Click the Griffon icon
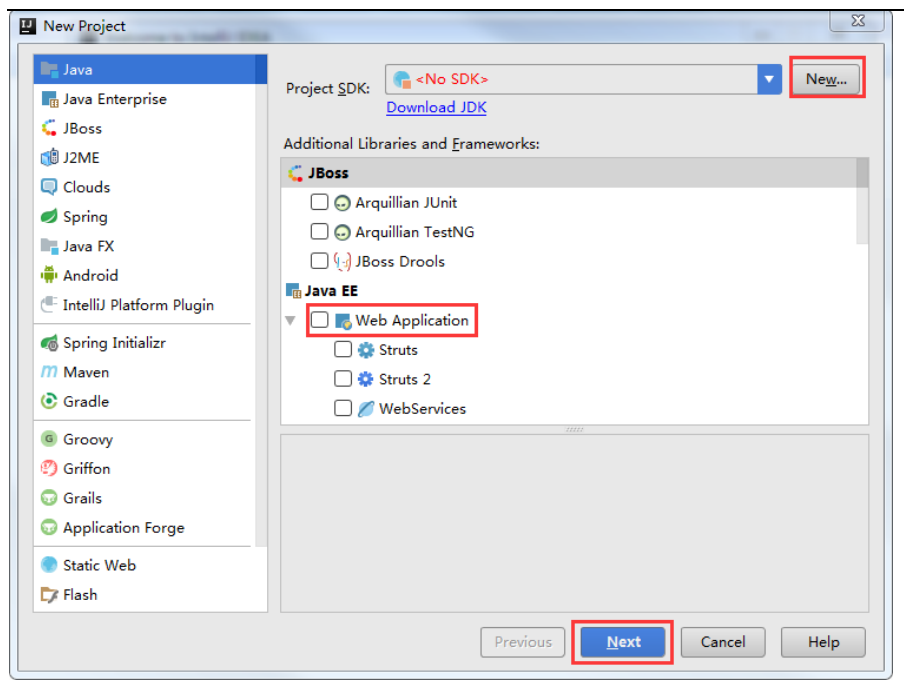 [x=50, y=469]
